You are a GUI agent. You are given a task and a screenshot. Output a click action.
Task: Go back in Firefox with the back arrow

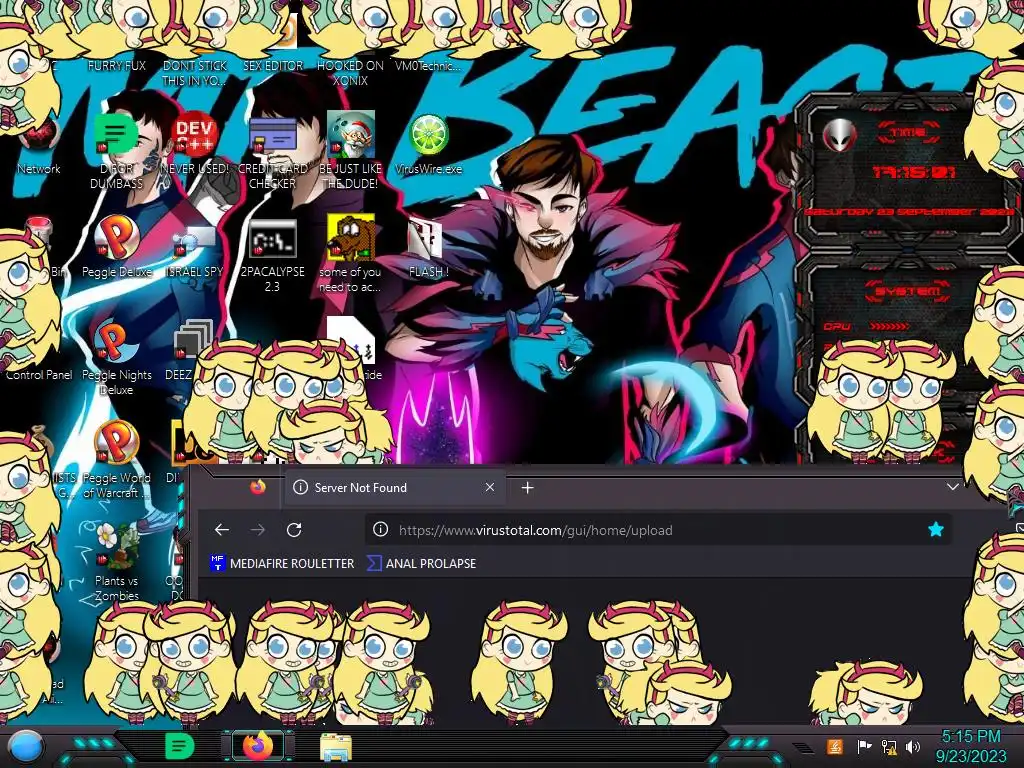pyautogui.click(x=222, y=530)
